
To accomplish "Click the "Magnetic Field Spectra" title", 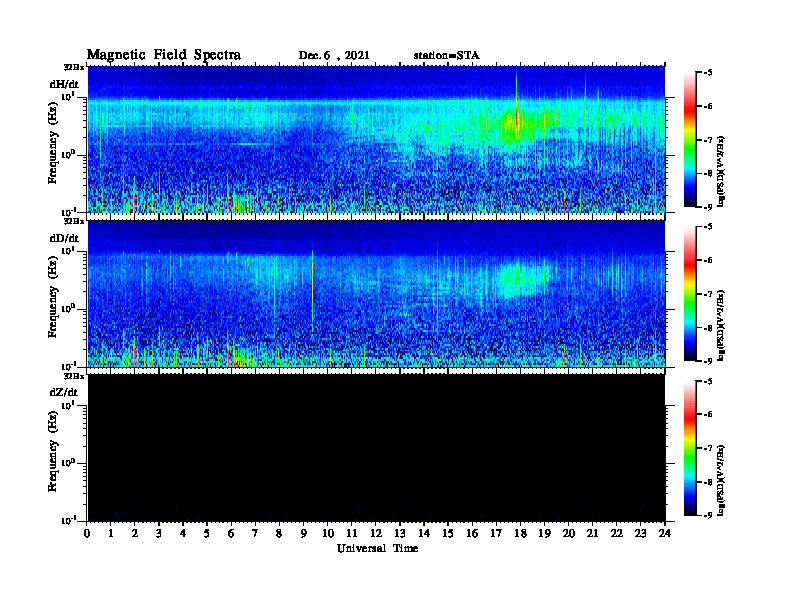I will 164,55.
